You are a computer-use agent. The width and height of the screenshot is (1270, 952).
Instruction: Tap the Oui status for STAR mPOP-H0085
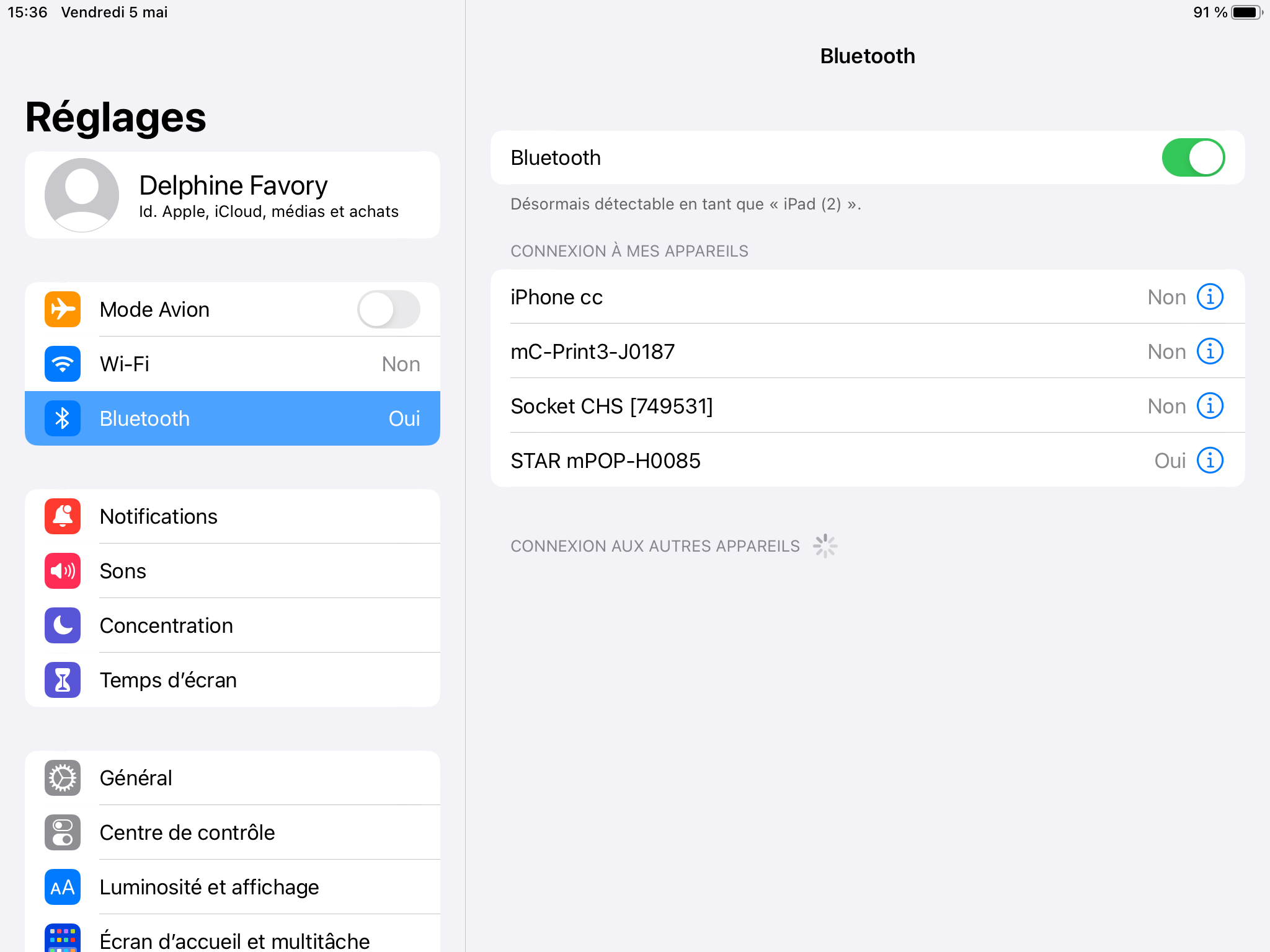pyautogui.click(x=1170, y=461)
